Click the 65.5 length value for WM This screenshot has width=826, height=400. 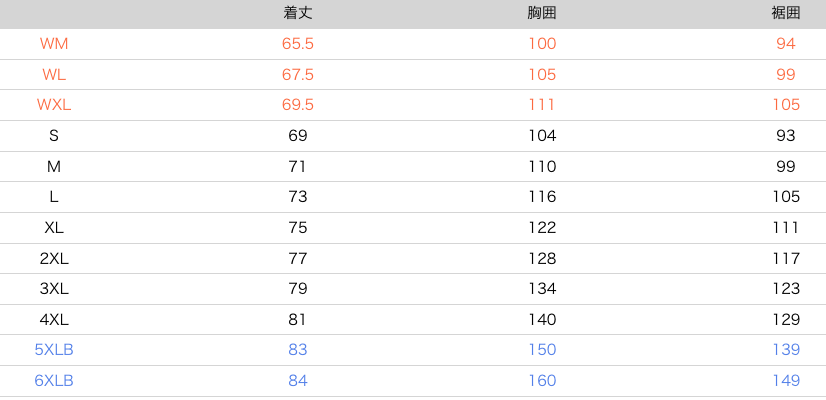(x=298, y=44)
